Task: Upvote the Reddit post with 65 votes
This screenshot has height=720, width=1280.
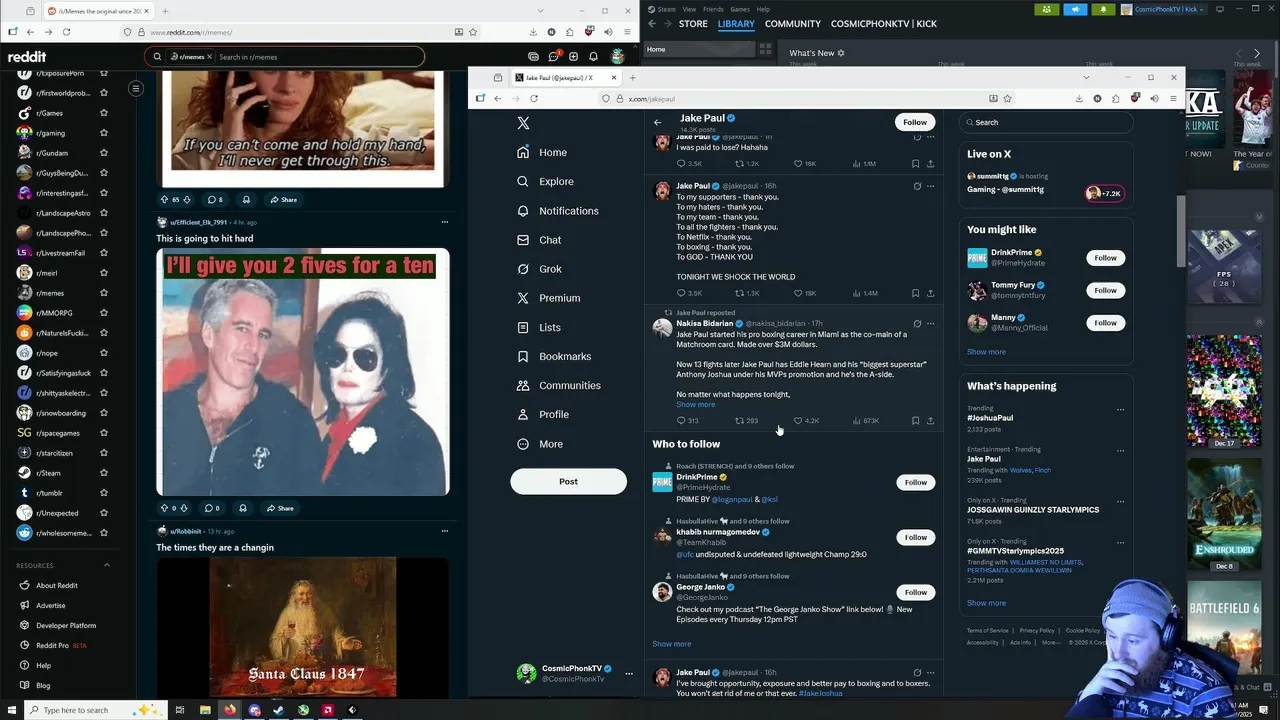Action: [x=165, y=199]
